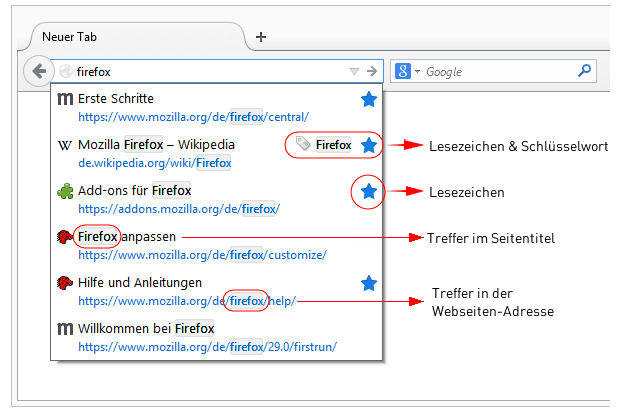Image resolution: width=630 pixels, height=412 pixels.
Task: Click the bookmark star for Add-ons für Firefox
Action: point(368,191)
